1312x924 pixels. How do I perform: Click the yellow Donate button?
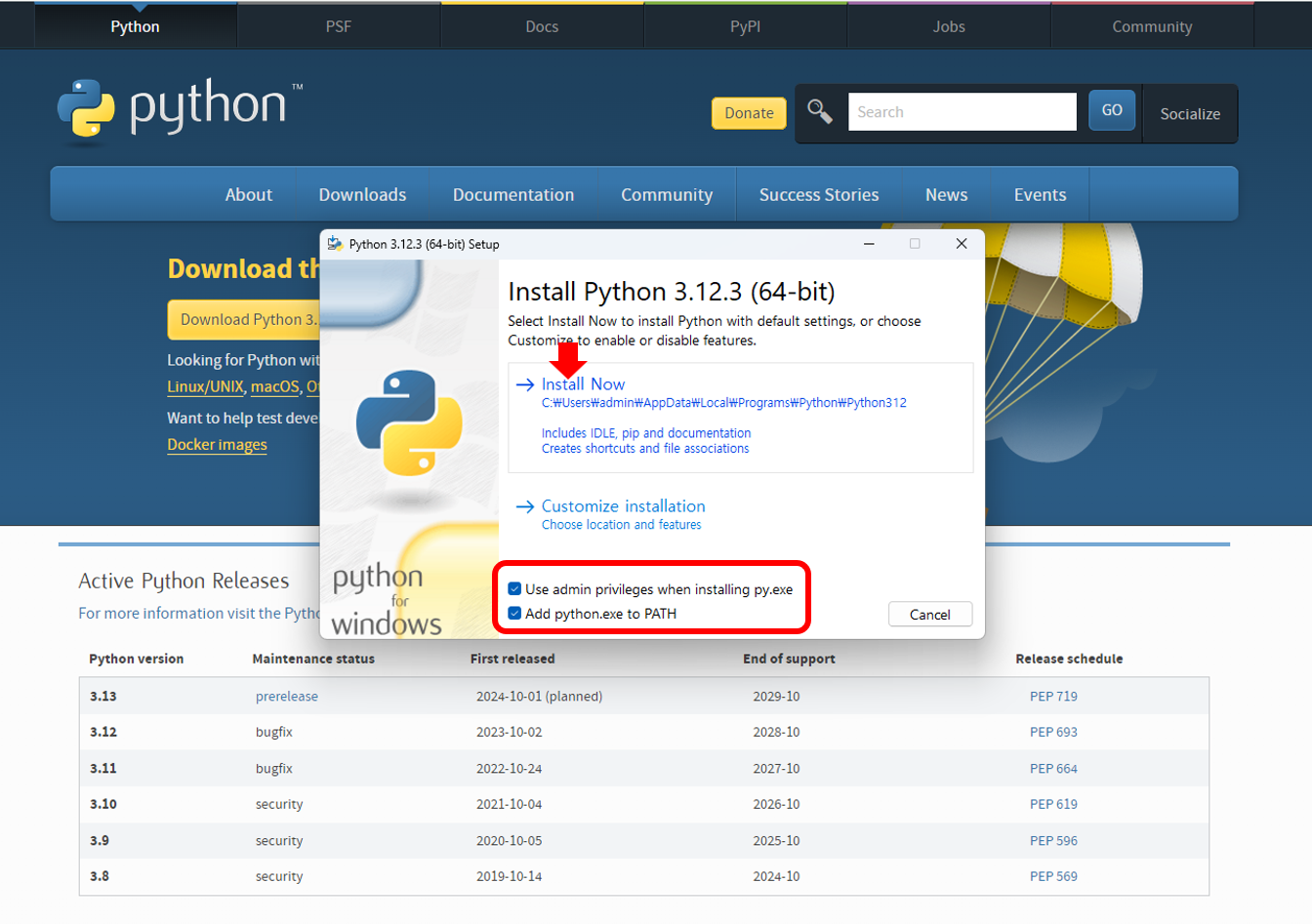pos(749,113)
